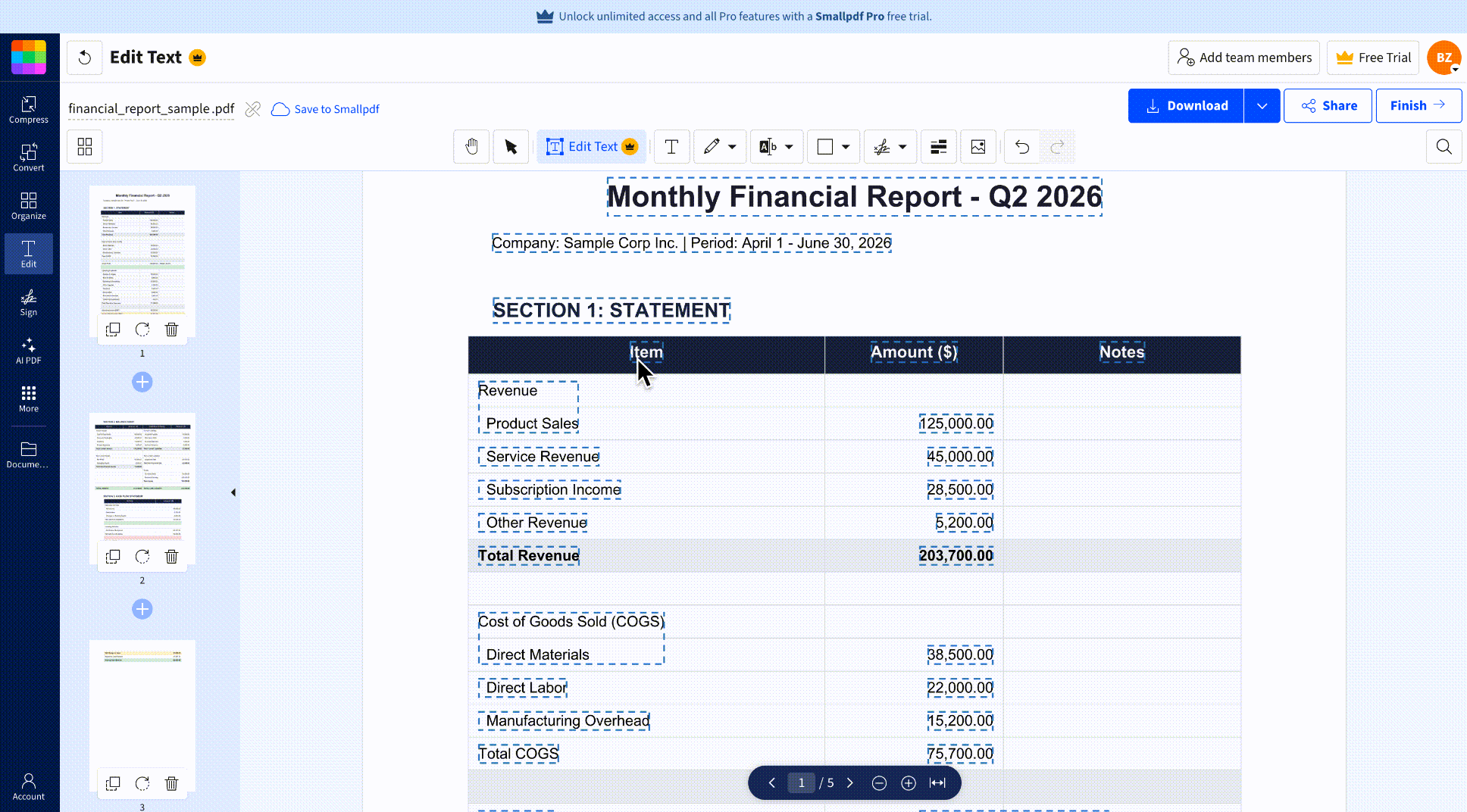Viewport: 1467px width, 812px height.
Task: Click the insert image tool
Action: point(978,146)
